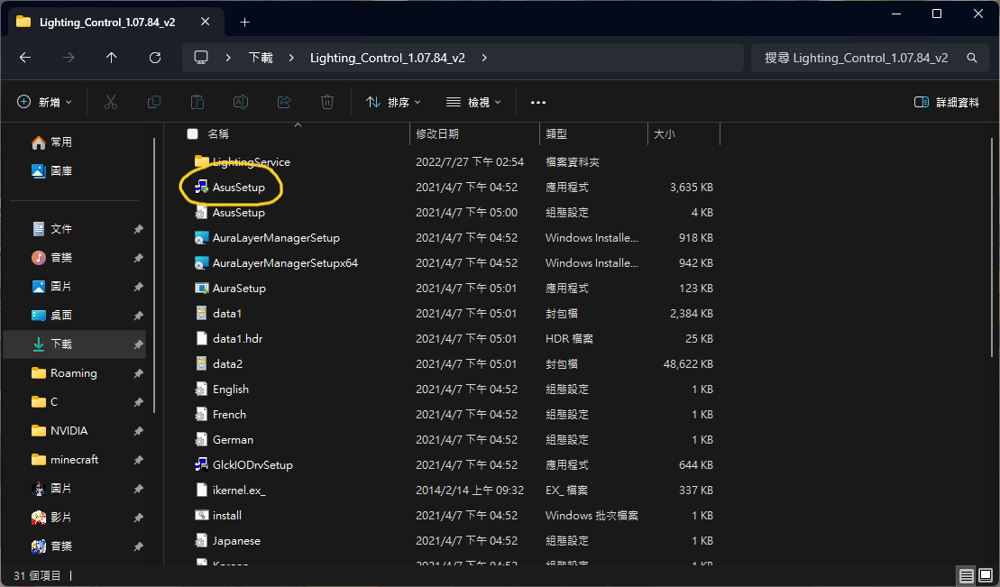1000x587 pixels.
Task: Add a new tab with plus button
Action: (245, 22)
